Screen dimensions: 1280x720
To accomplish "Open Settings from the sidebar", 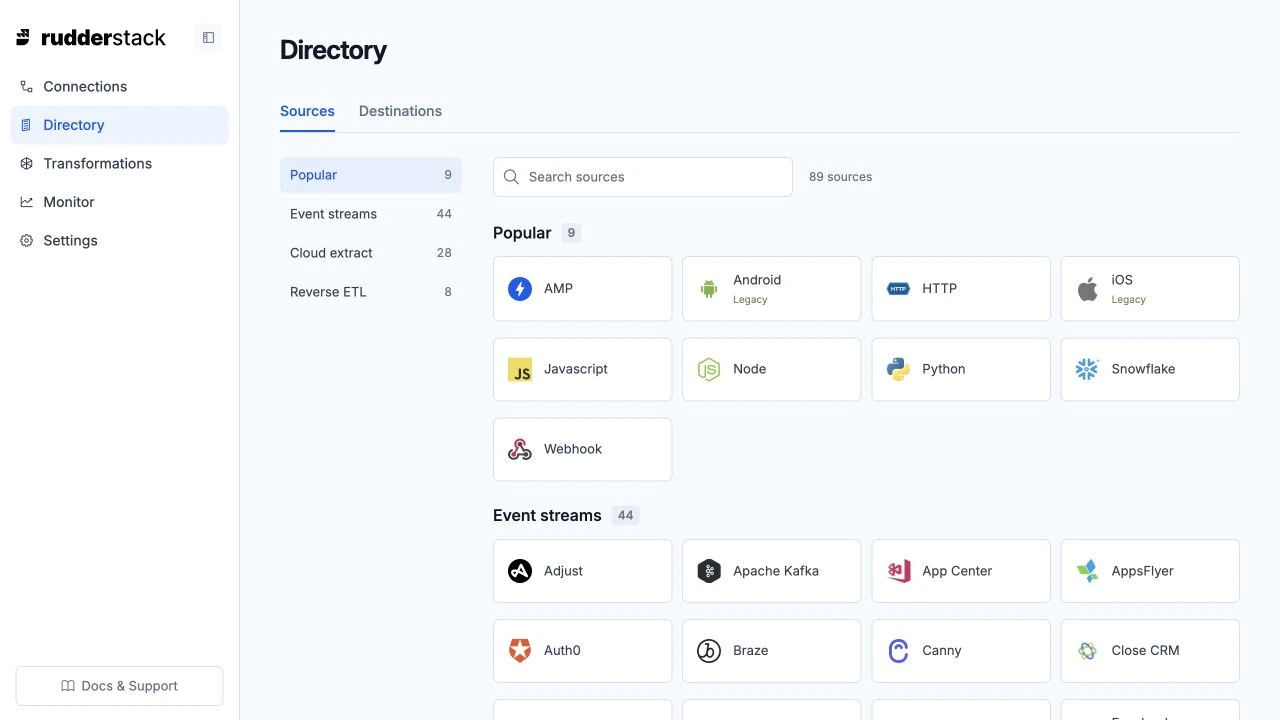I will 120,241.
